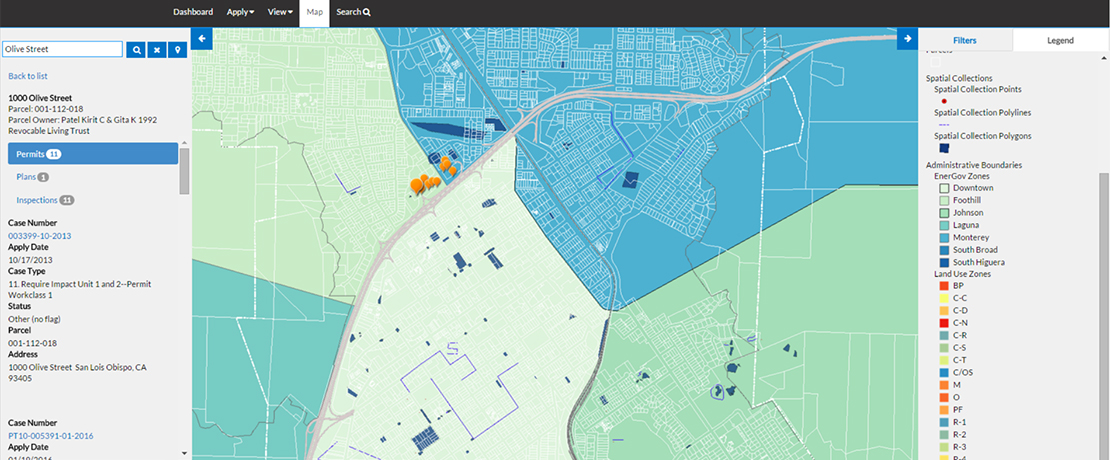
Task: Click the Spatial Collection Points red dot
Action: coord(944,101)
